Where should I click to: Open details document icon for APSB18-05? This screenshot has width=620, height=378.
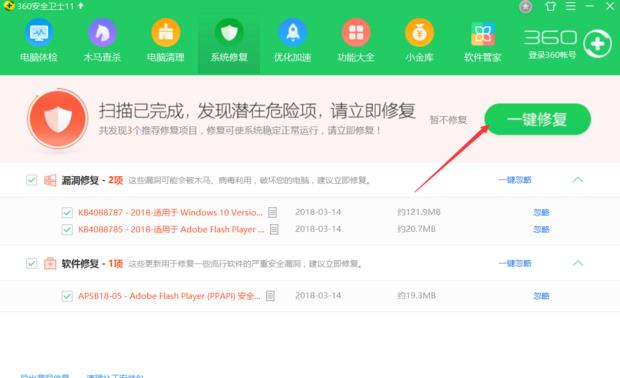point(270,296)
